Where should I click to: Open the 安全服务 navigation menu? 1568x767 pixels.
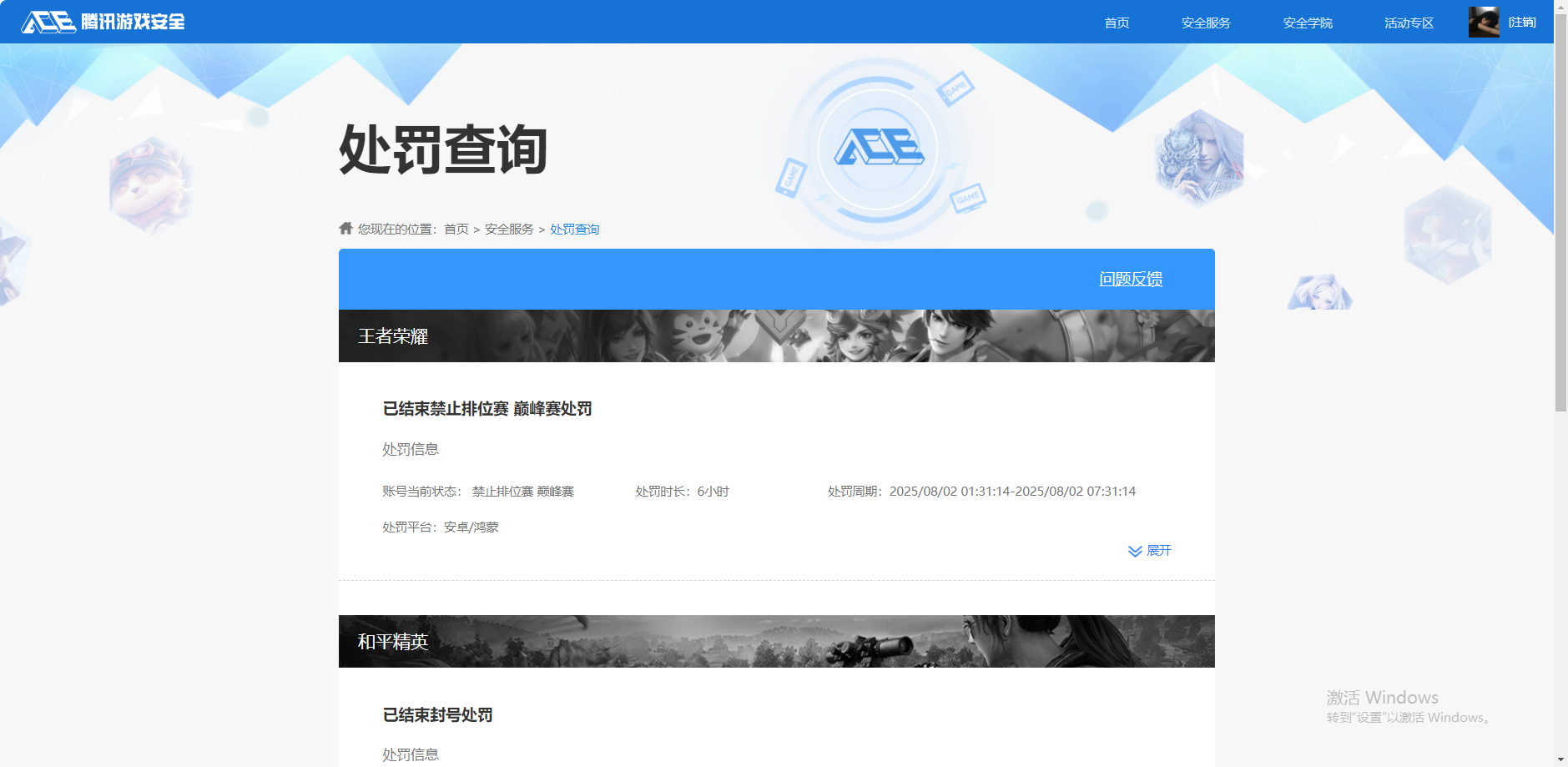pyautogui.click(x=1205, y=23)
